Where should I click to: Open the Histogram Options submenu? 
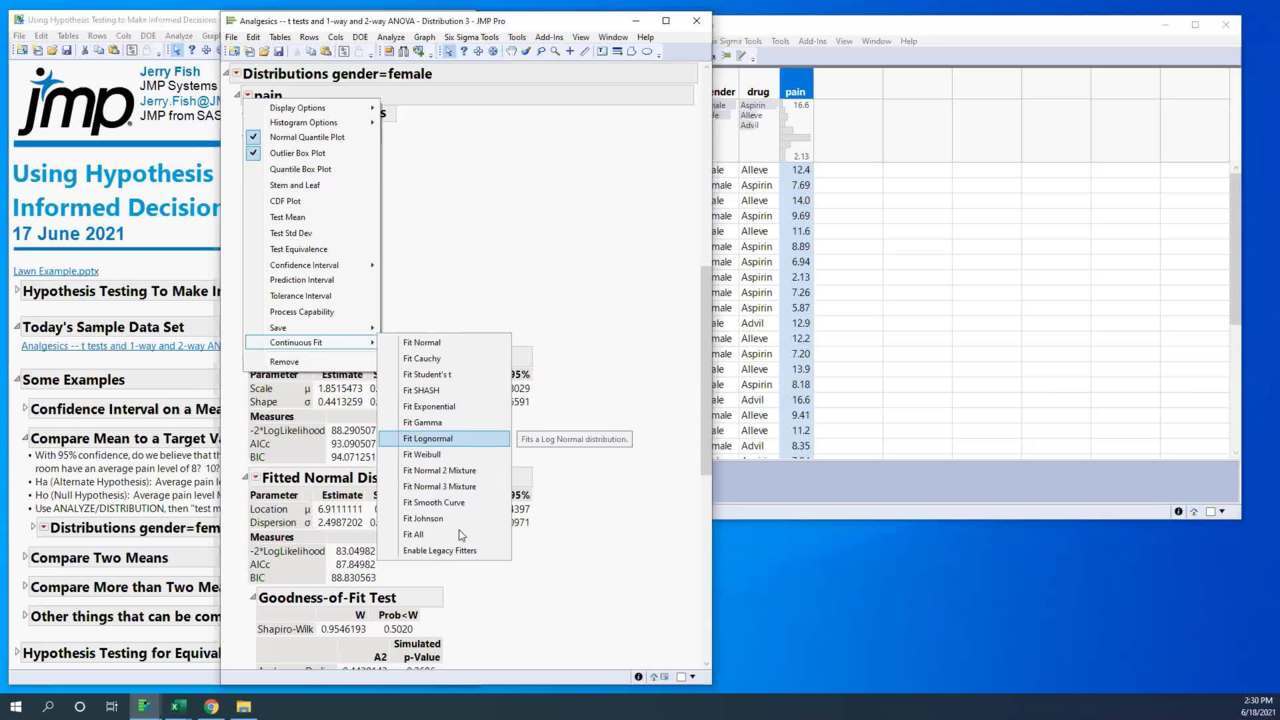tap(303, 122)
